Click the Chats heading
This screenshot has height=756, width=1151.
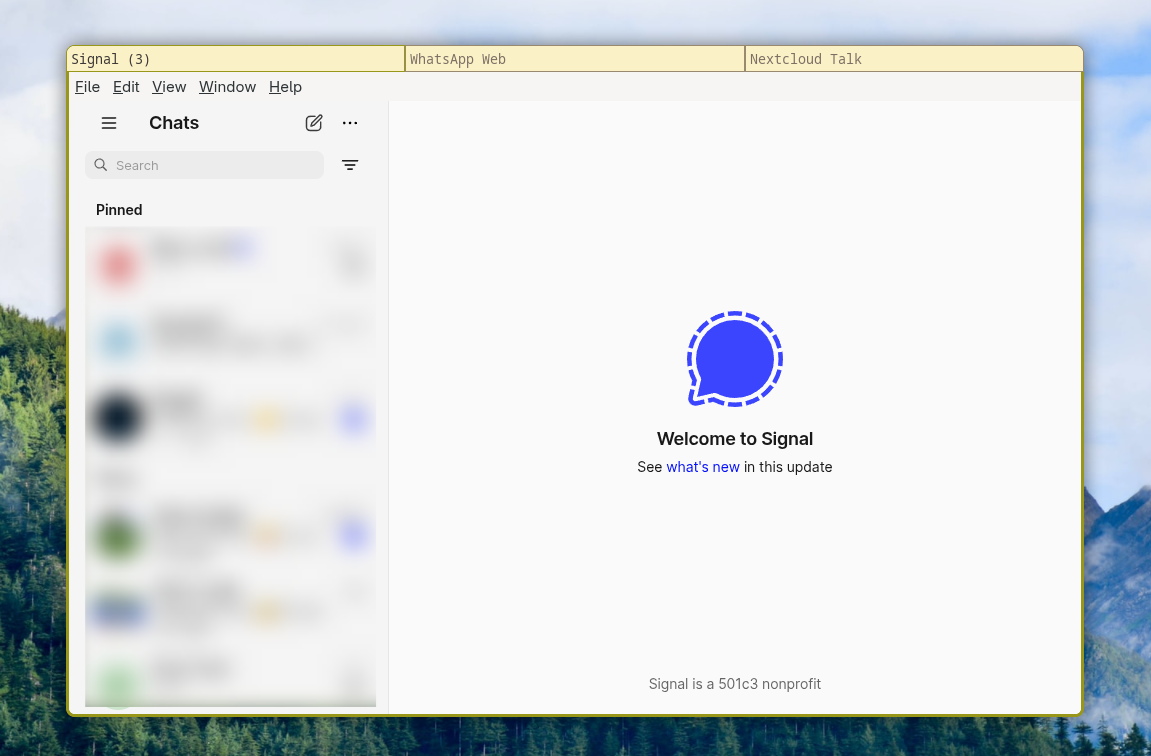(x=174, y=123)
